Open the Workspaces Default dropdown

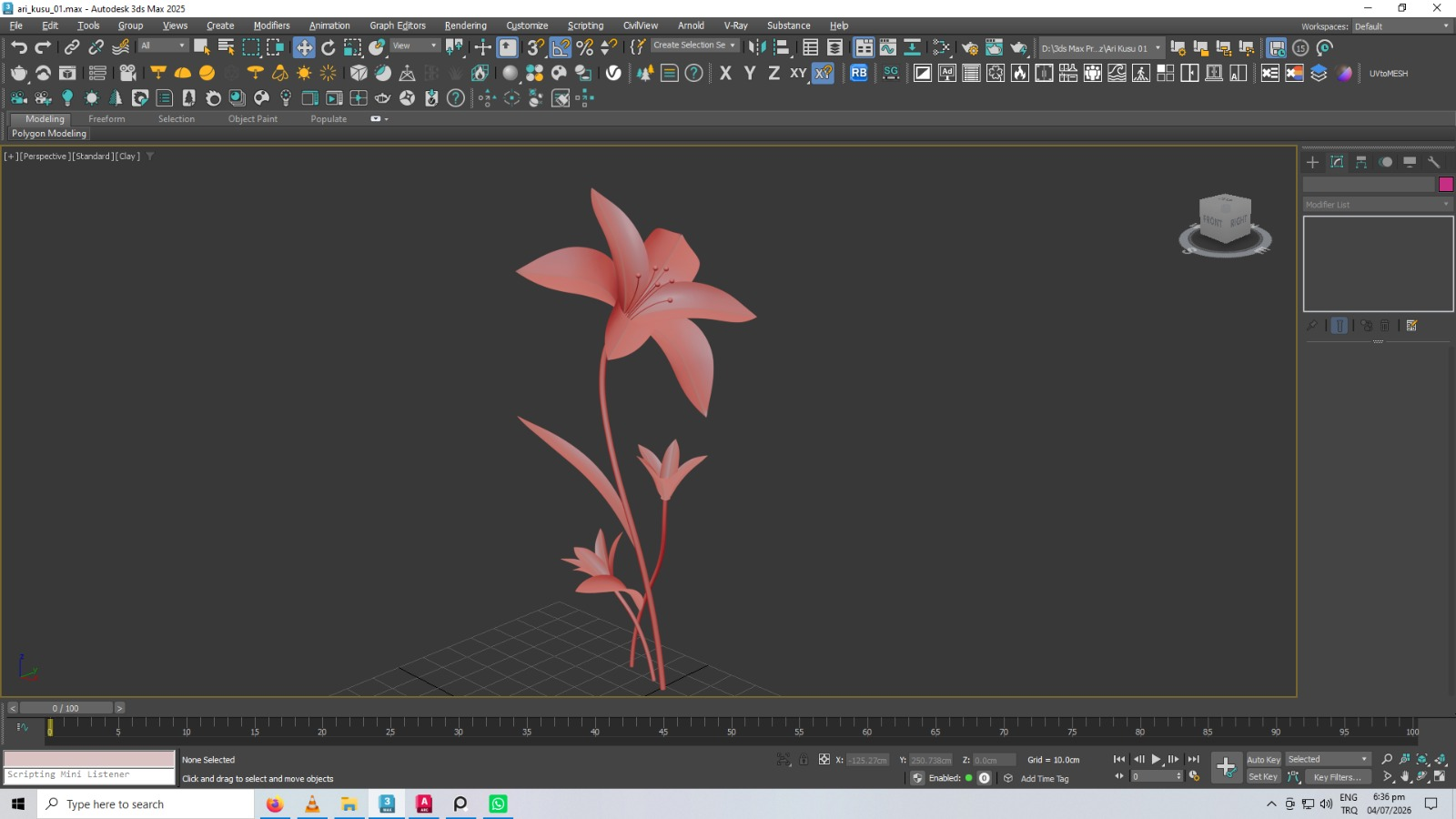tap(1401, 26)
